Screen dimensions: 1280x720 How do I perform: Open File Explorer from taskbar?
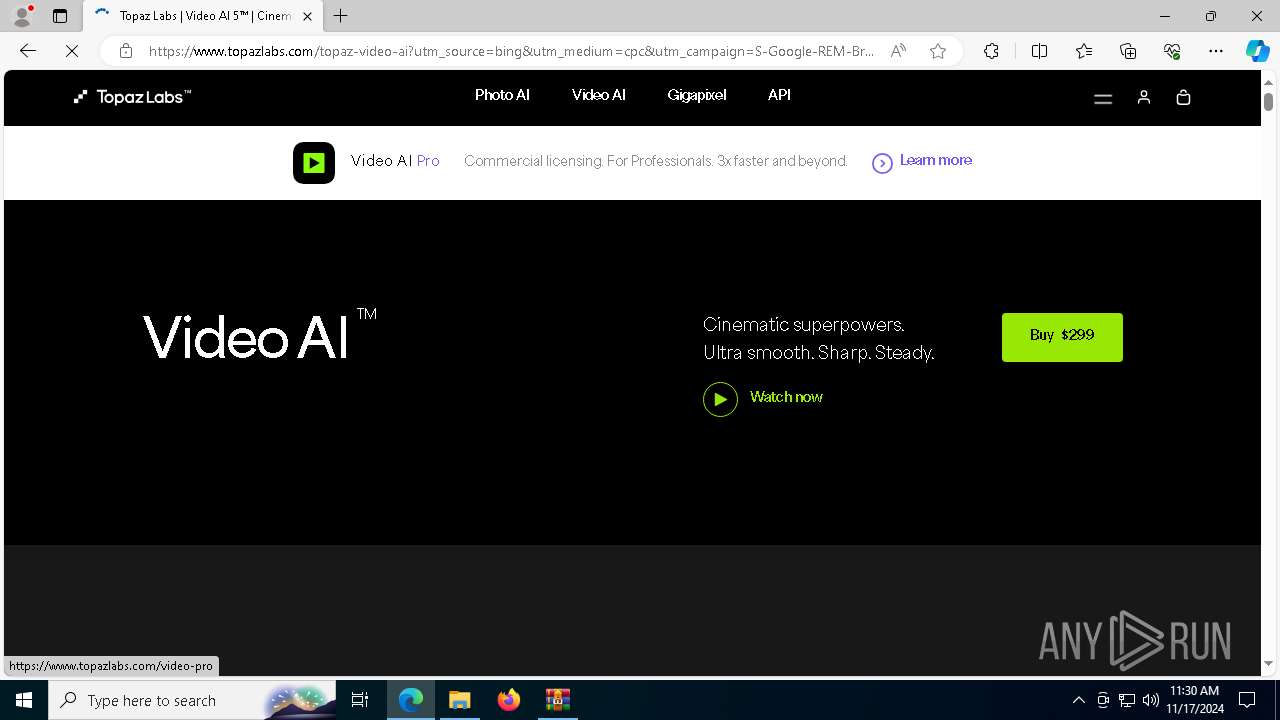point(460,700)
